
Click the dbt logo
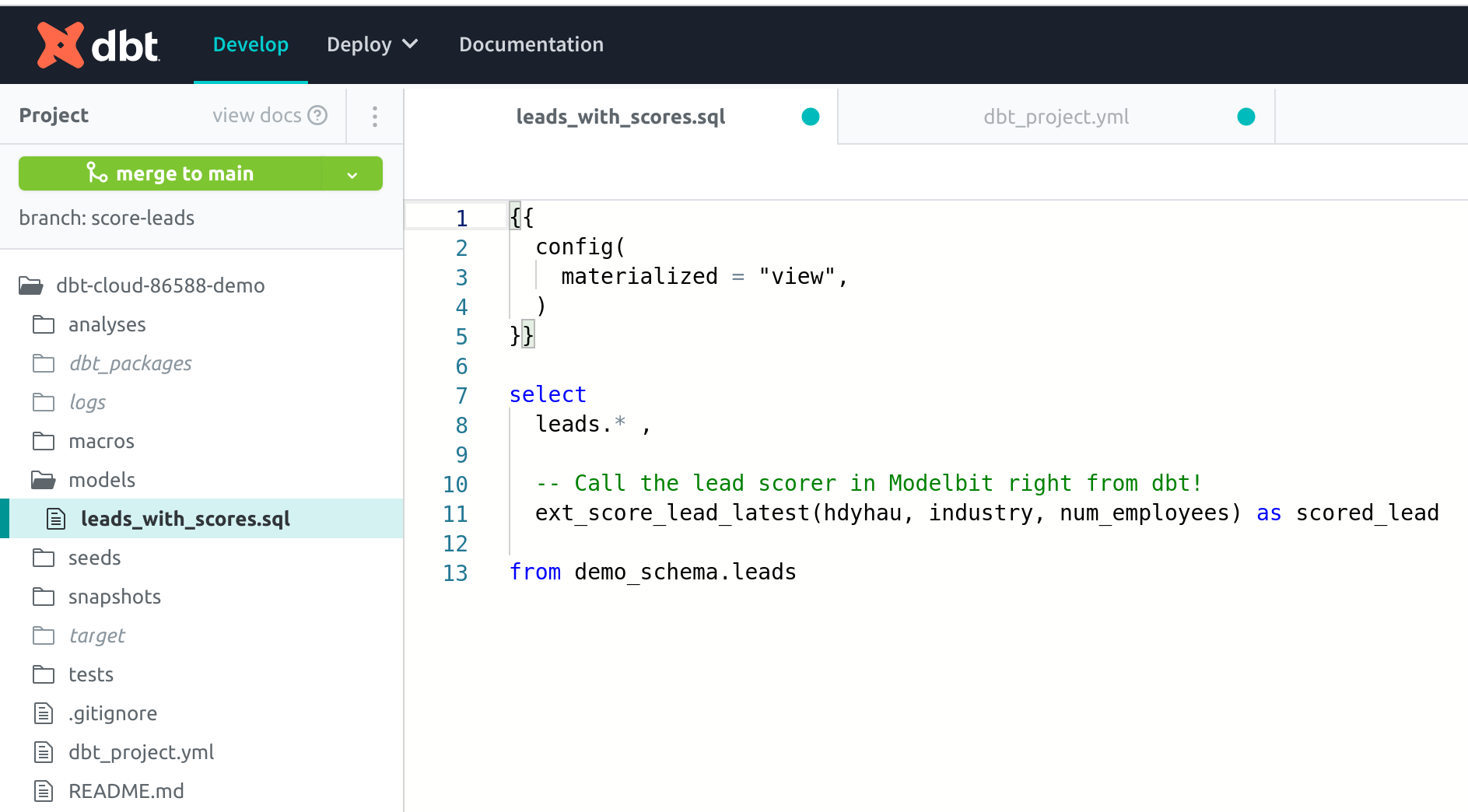[x=99, y=44]
